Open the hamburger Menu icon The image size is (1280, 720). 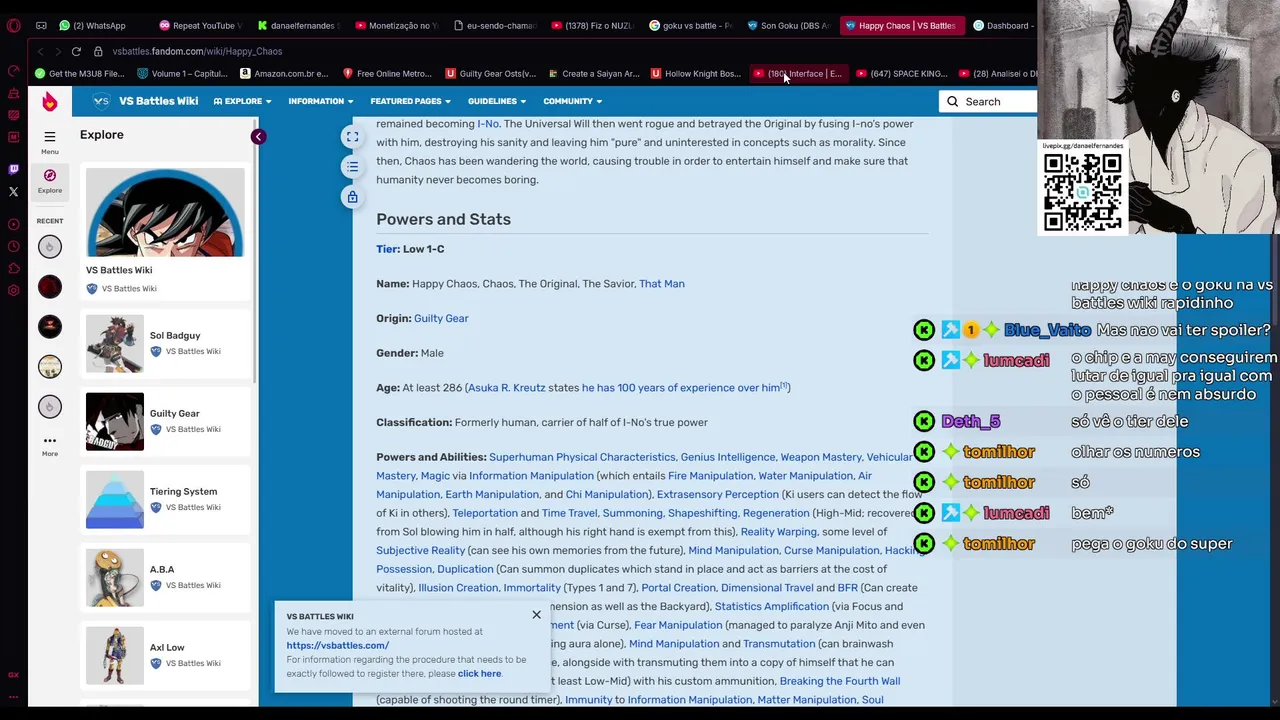coord(49,136)
